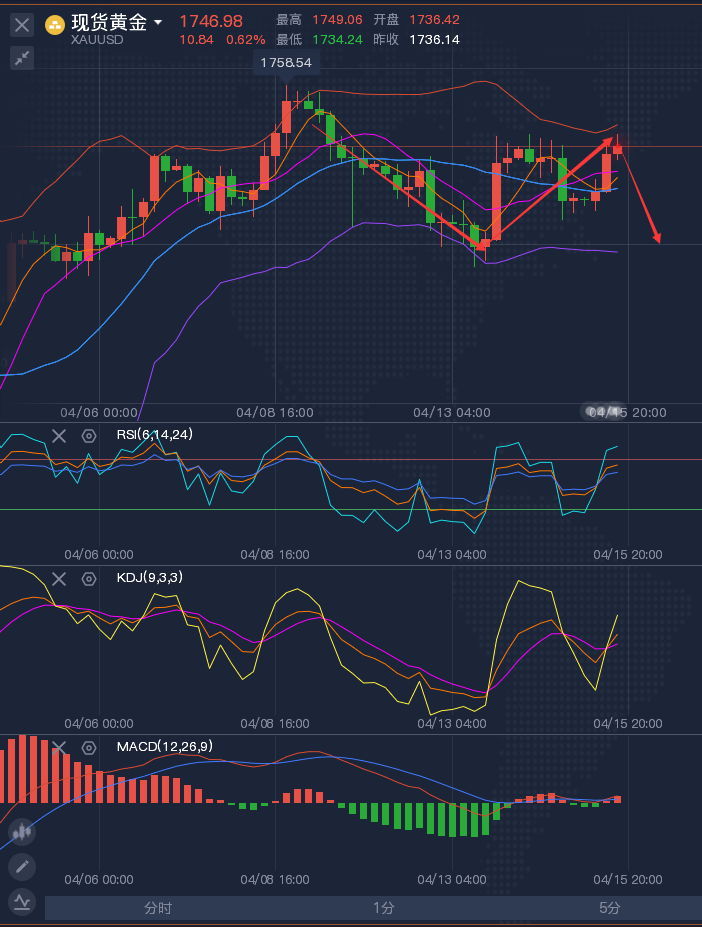Select the pencil drawing tool
Viewport: 702px width, 927px height.
point(22,867)
